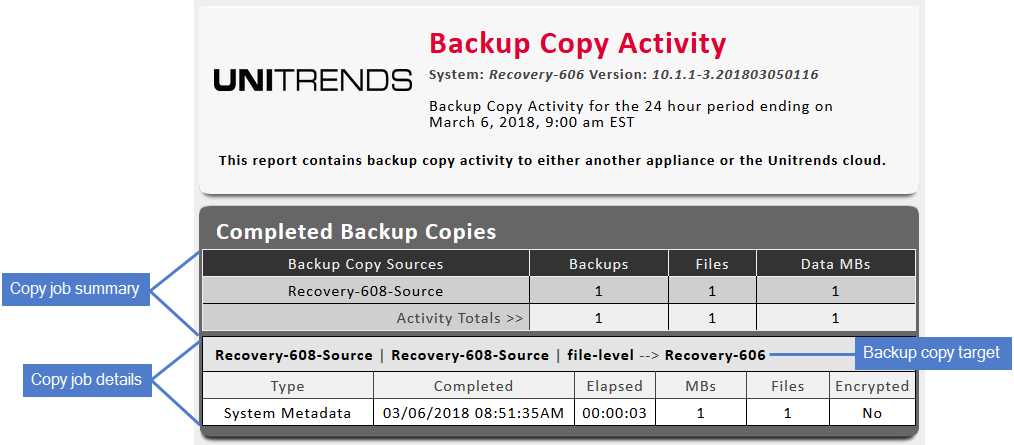This screenshot has height=445, width=1014.
Task: Select the Copy job summary callout label
Action: click(76, 289)
